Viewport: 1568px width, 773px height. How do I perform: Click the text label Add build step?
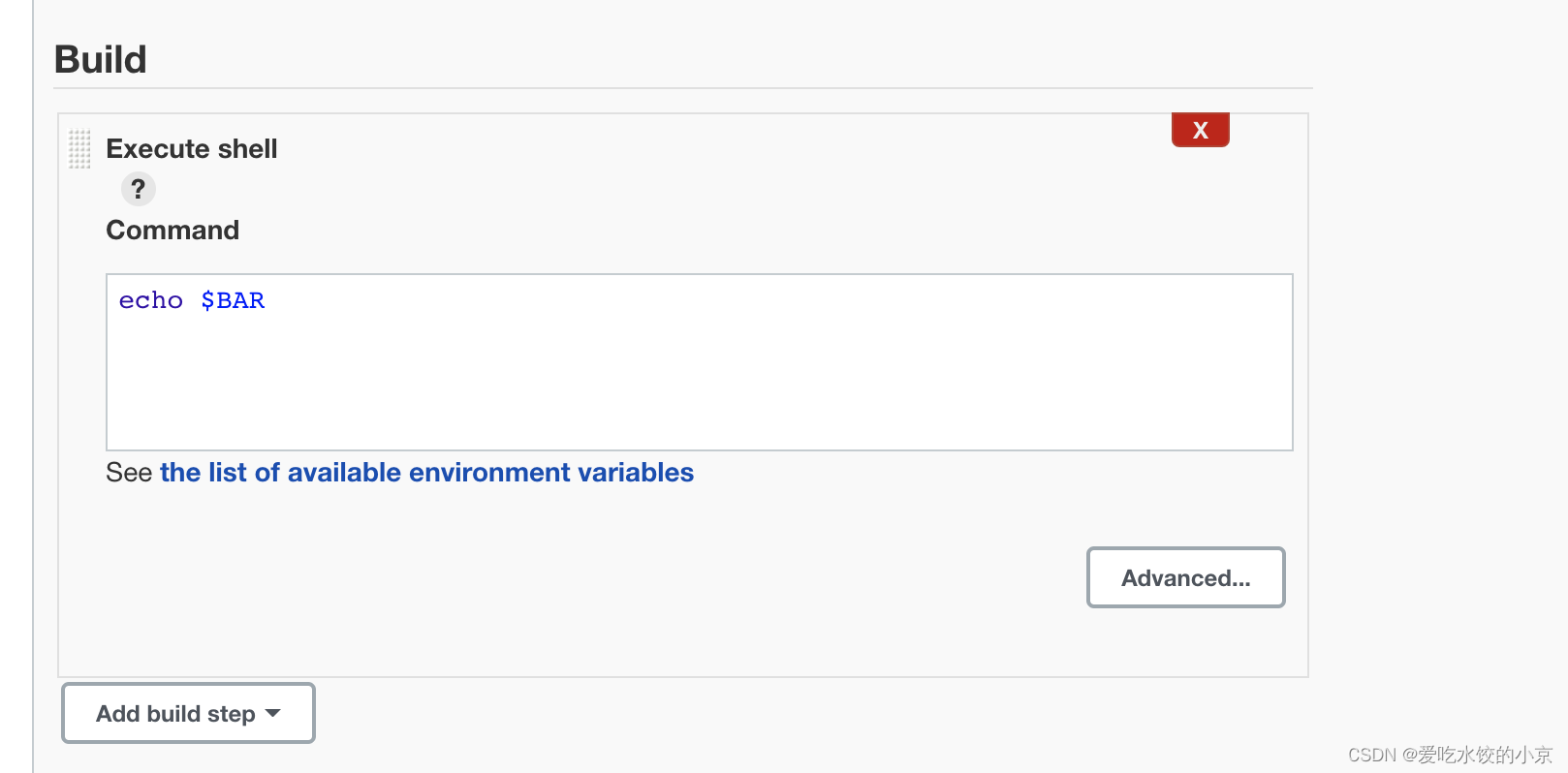pos(175,713)
